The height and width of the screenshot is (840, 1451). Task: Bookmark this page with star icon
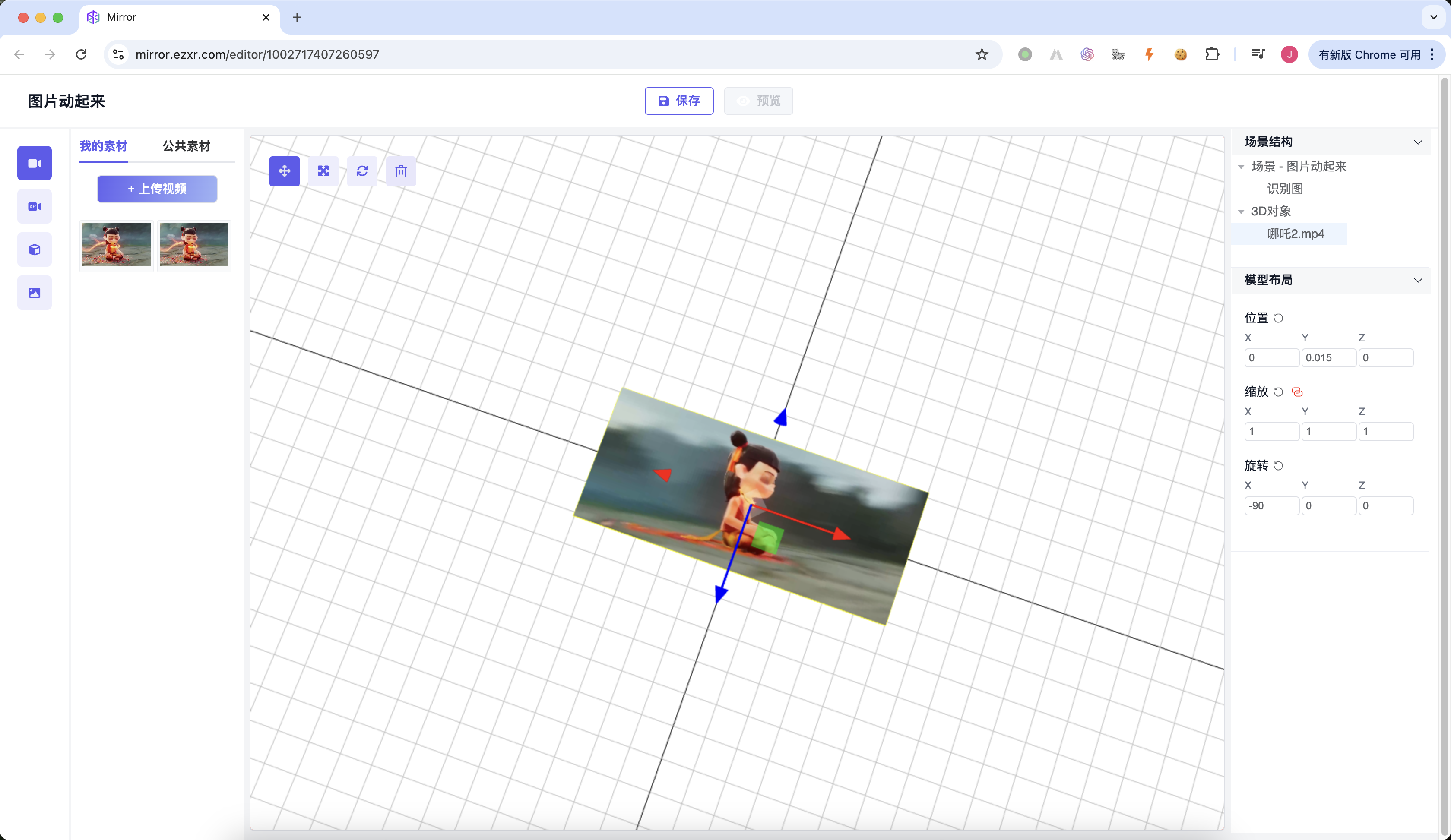click(x=982, y=55)
